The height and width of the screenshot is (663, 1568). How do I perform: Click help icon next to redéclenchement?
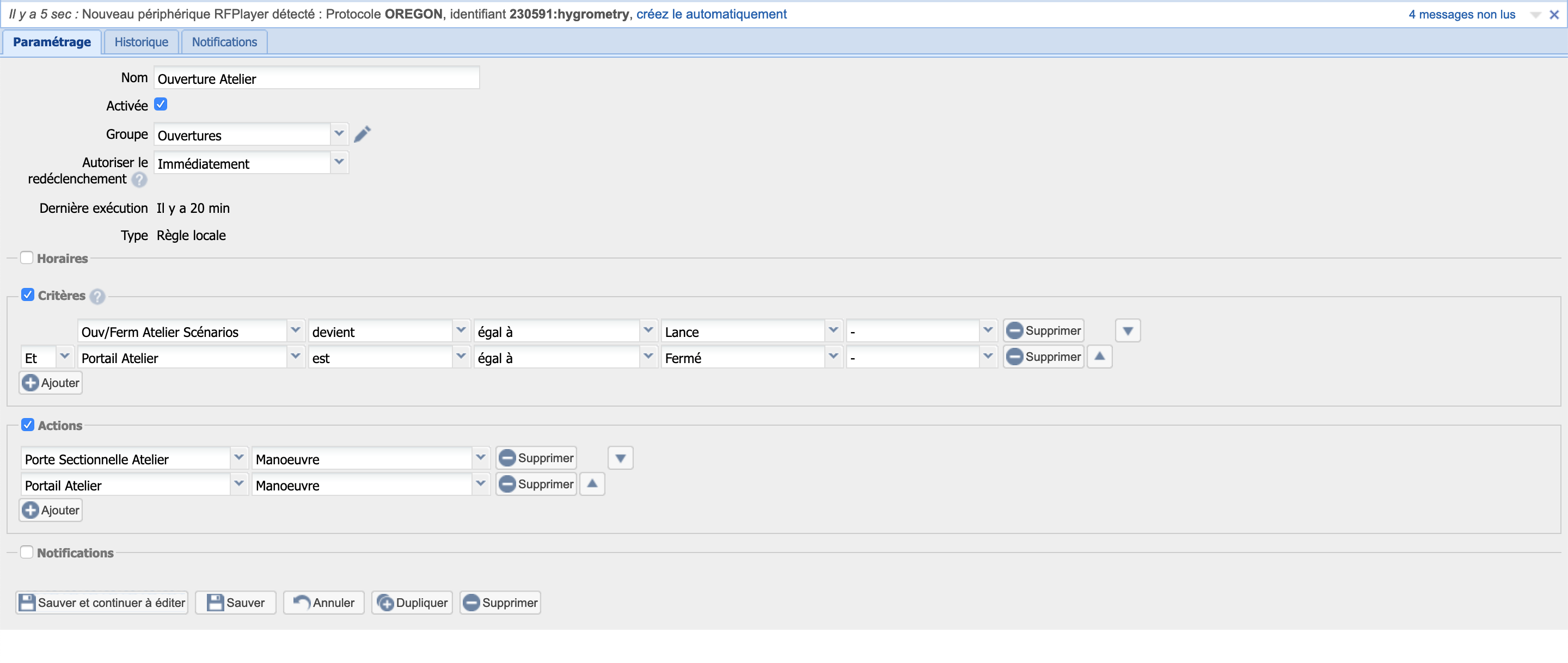click(x=139, y=180)
